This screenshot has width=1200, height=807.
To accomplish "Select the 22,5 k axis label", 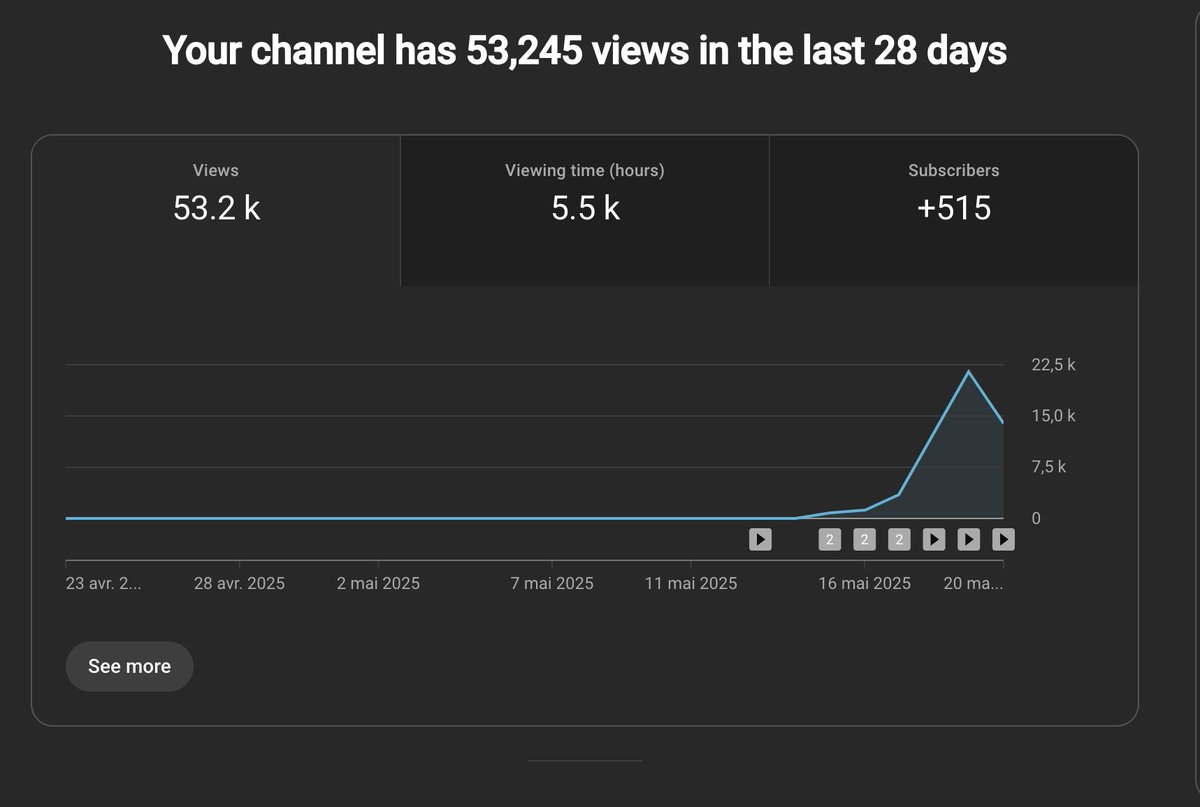I will tap(1053, 364).
